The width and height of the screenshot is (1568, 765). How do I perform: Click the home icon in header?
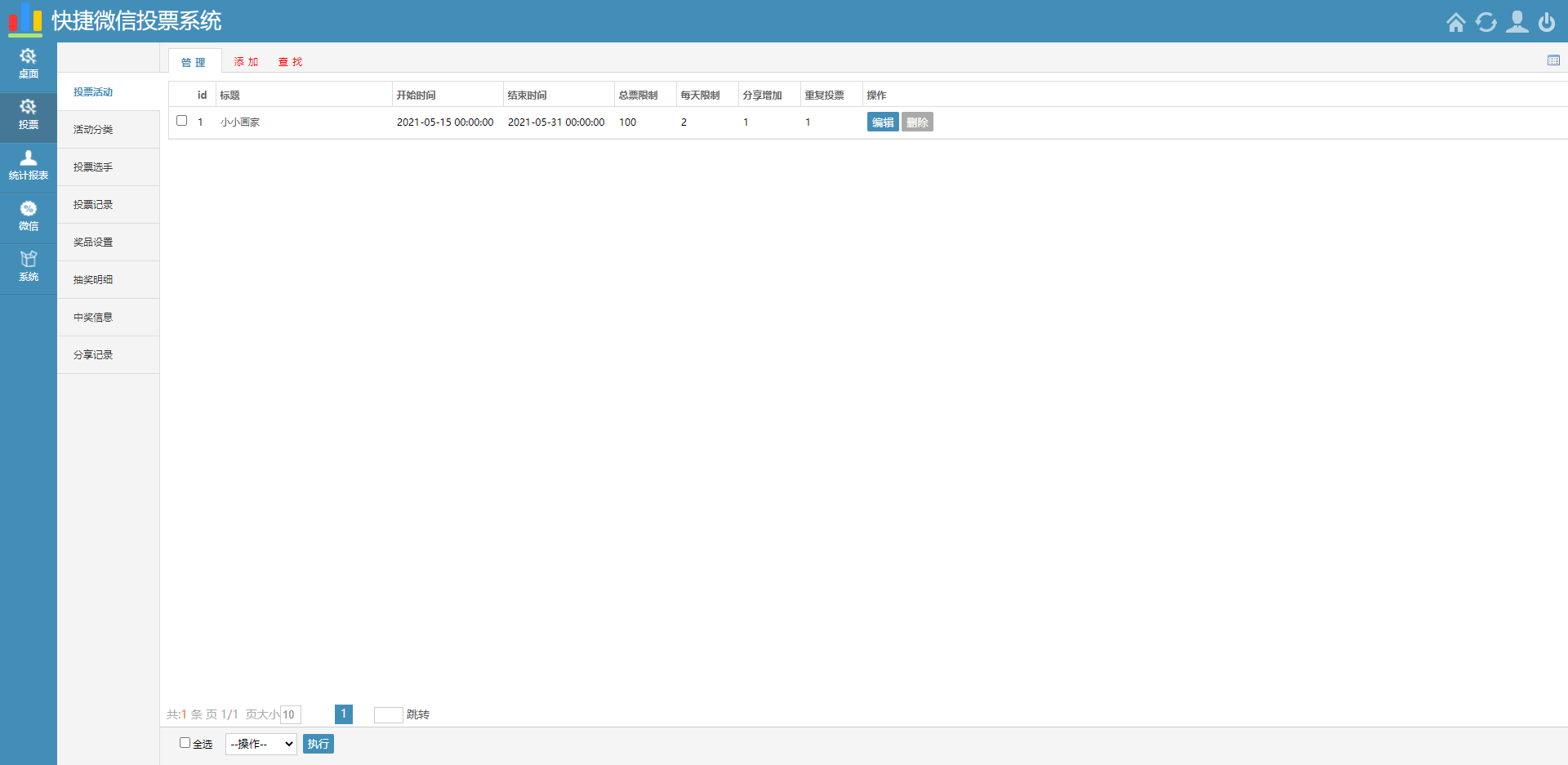point(1455,22)
